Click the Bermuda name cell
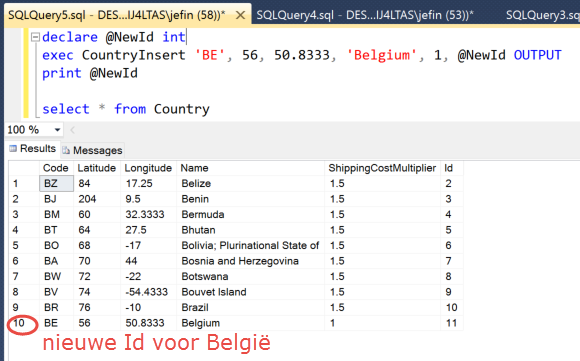Viewport: 580px width, 361px height. pos(250,215)
